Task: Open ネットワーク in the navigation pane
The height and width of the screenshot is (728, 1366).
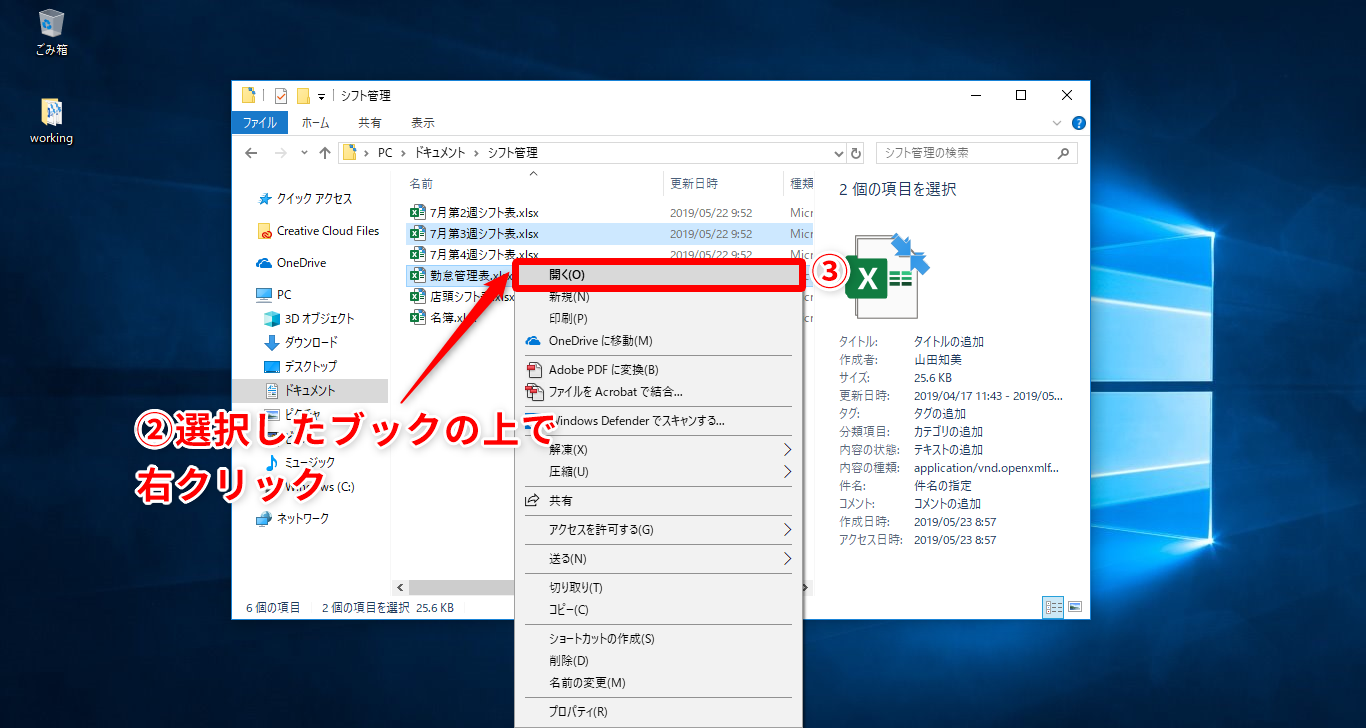Action: (293, 519)
